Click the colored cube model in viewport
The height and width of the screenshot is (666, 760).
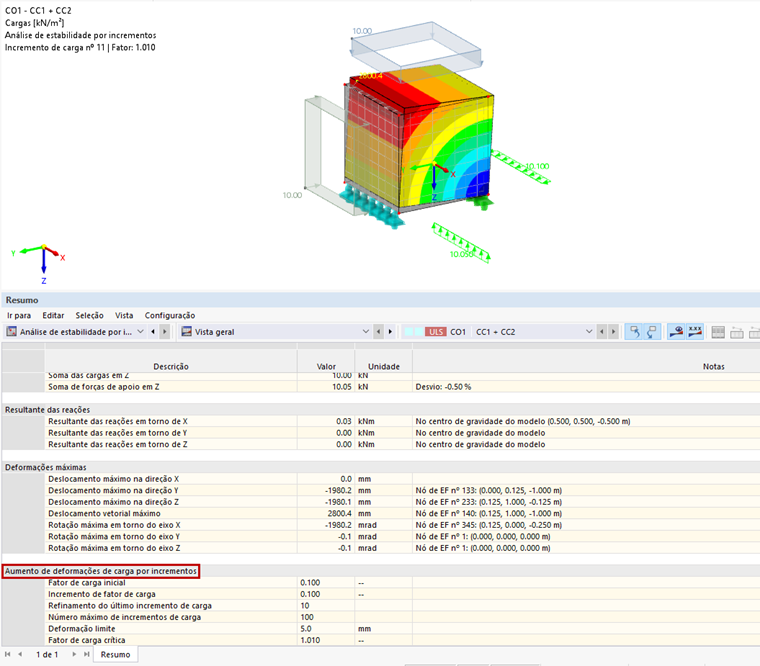coord(419,138)
